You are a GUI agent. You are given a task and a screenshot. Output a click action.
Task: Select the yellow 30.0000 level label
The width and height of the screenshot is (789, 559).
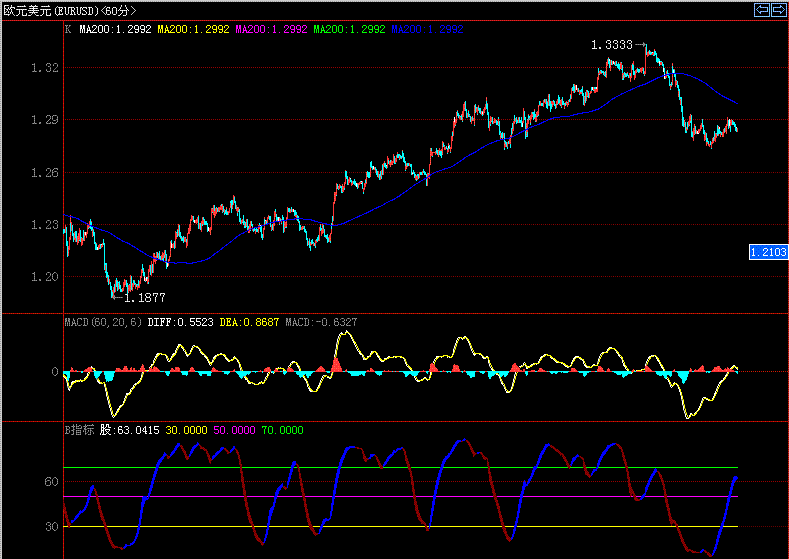186,430
